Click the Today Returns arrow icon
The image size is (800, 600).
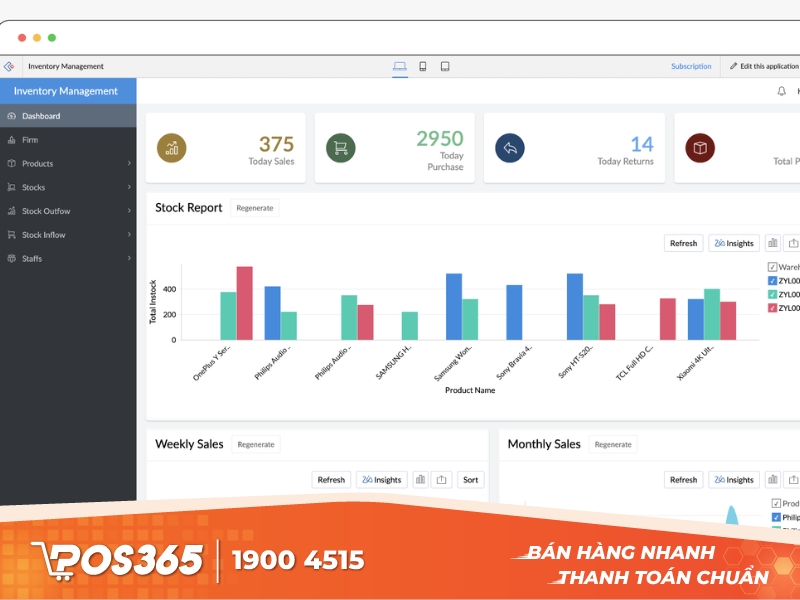(510, 148)
